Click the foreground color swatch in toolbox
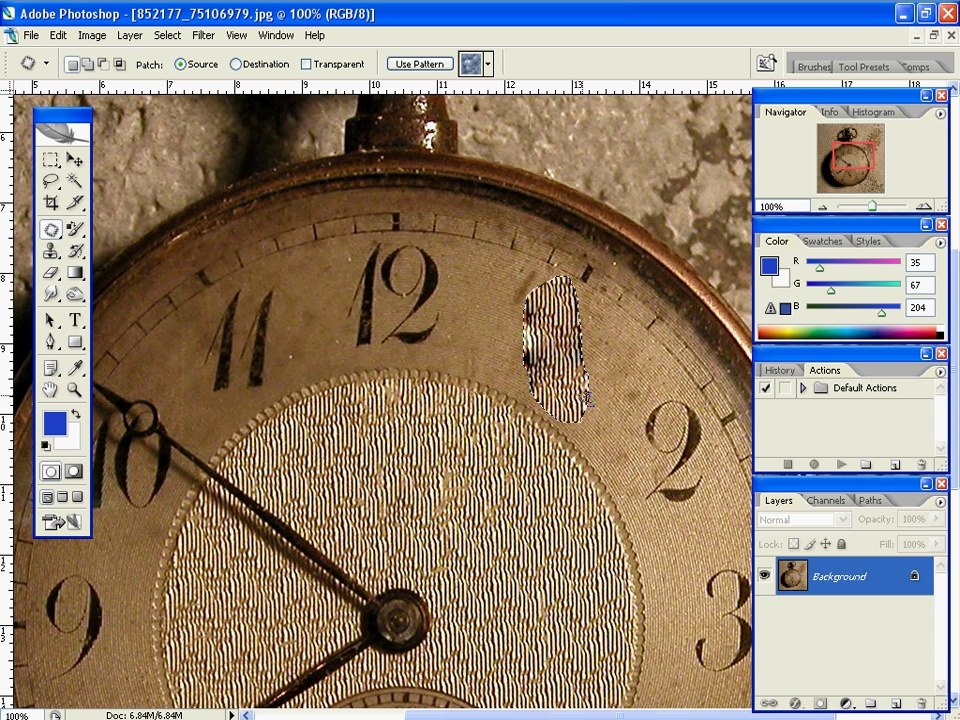The width and height of the screenshot is (960, 720). (54, 423)
